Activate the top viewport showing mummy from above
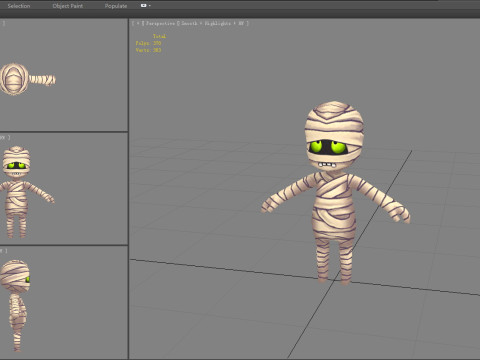 tap(64, 75)
